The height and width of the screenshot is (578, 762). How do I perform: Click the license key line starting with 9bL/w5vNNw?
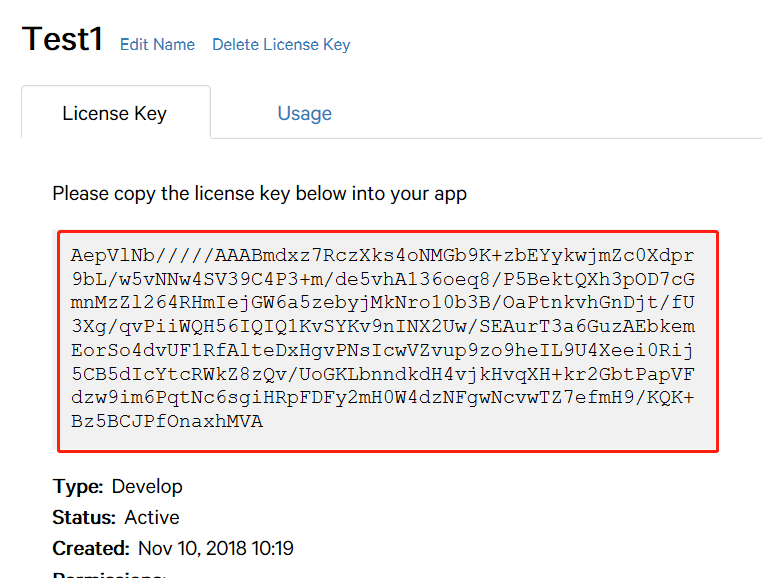[x=382, y=278]
